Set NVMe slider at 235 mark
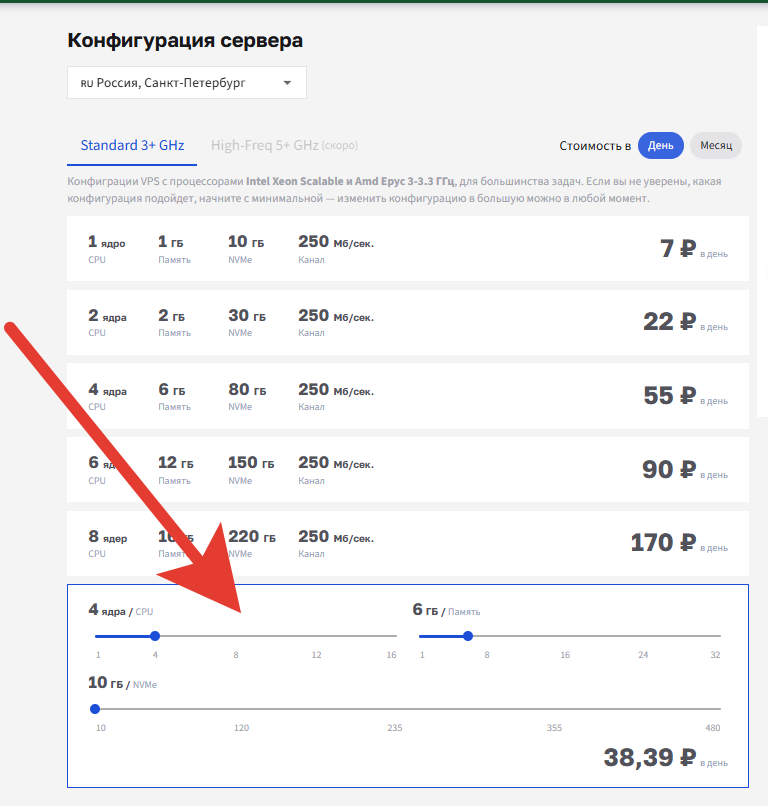This screenshot has height=806, width=768. click(395, 709)
